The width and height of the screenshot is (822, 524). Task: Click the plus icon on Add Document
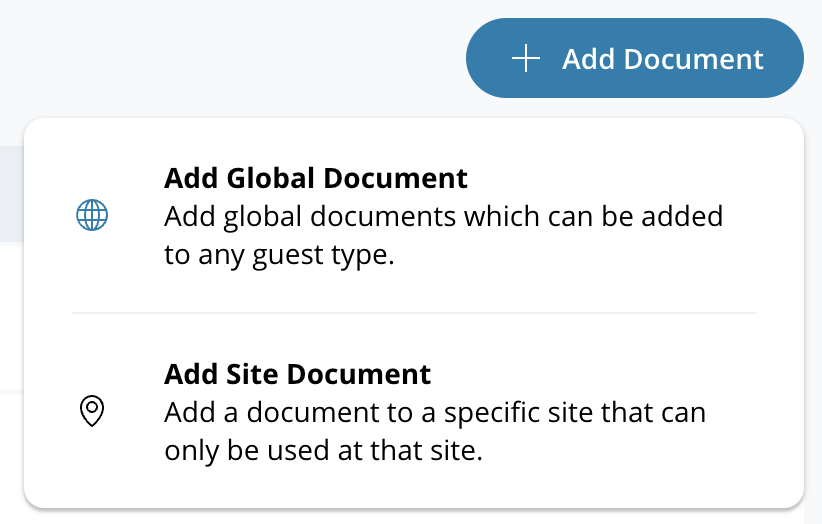point(525,59)
